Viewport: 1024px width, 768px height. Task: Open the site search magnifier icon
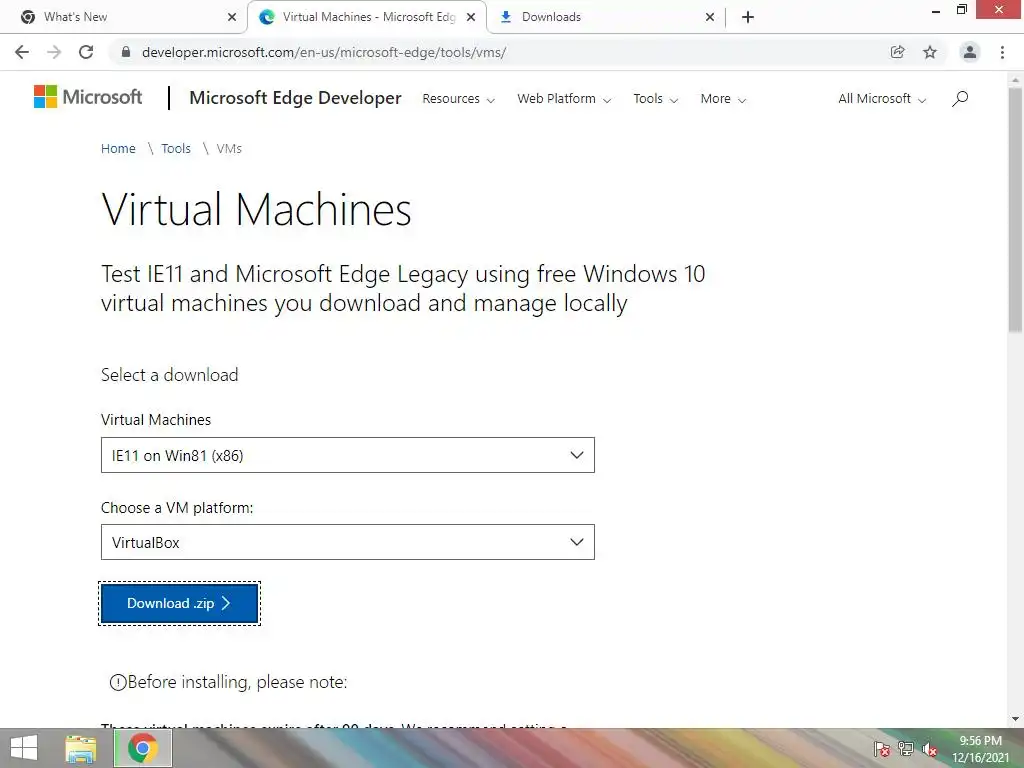[x=960, y=99]
